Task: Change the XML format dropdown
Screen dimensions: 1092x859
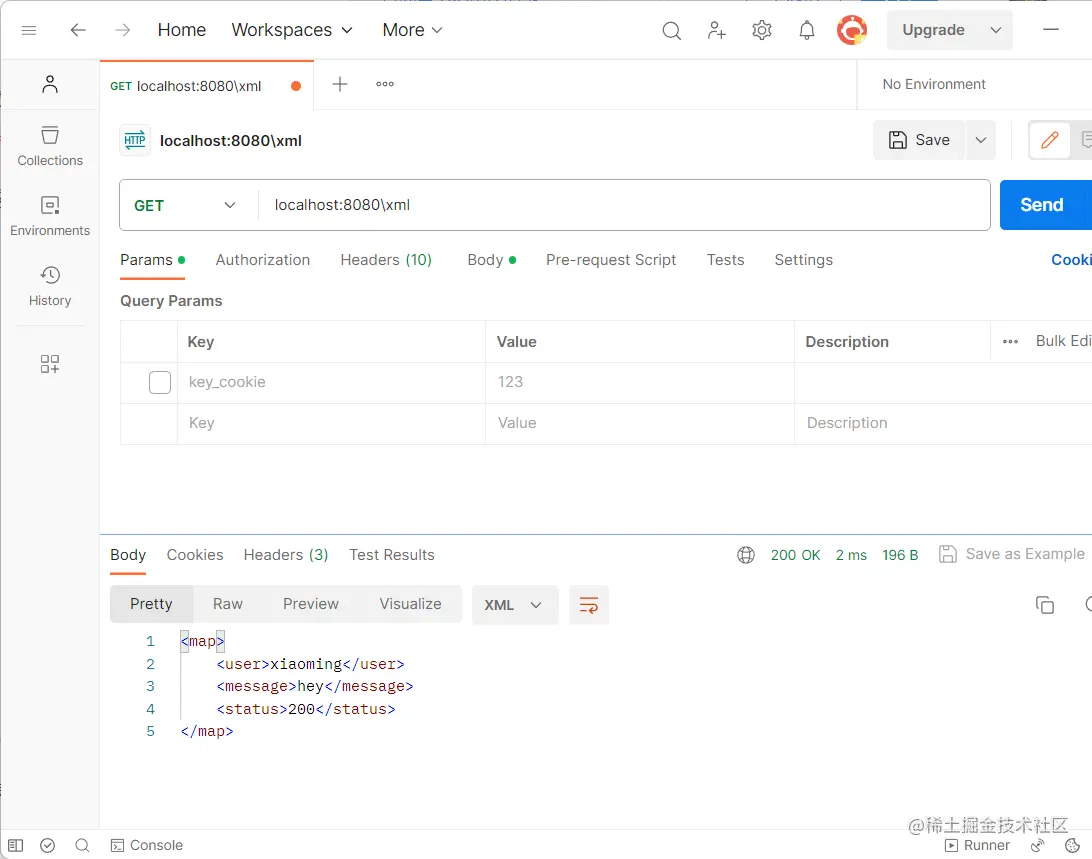Action: pos(515,605)
